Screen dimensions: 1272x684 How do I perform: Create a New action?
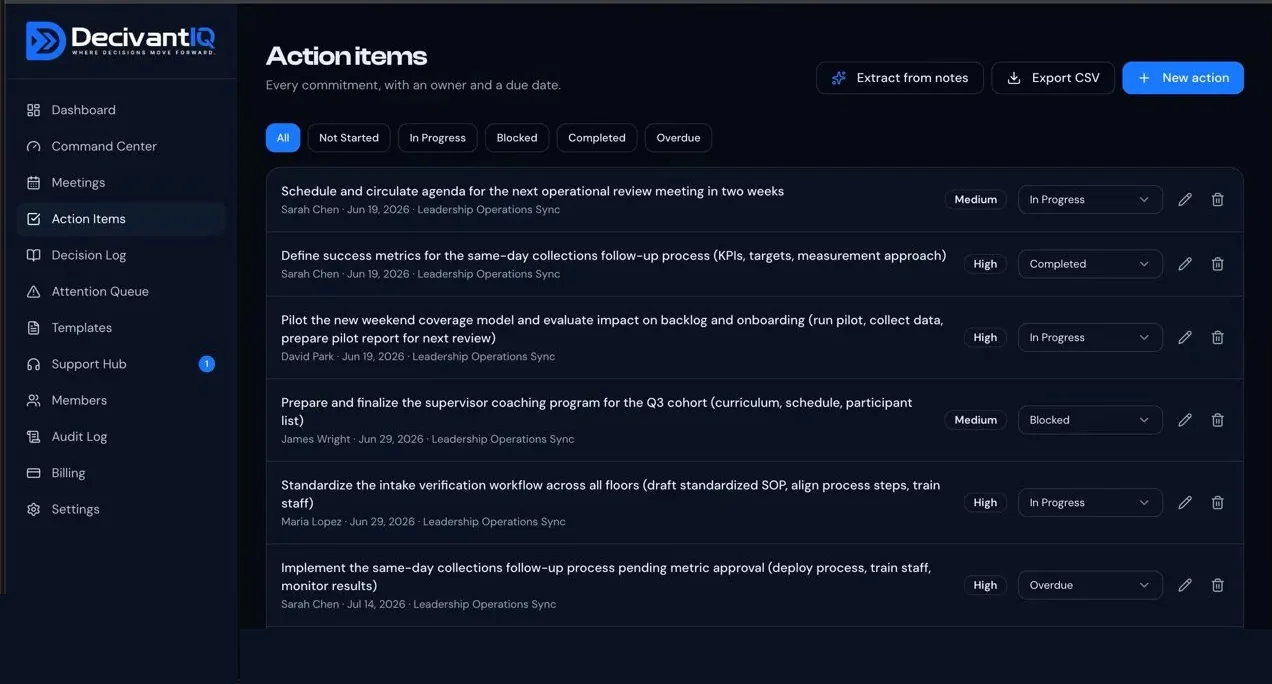click(1183, 78)
